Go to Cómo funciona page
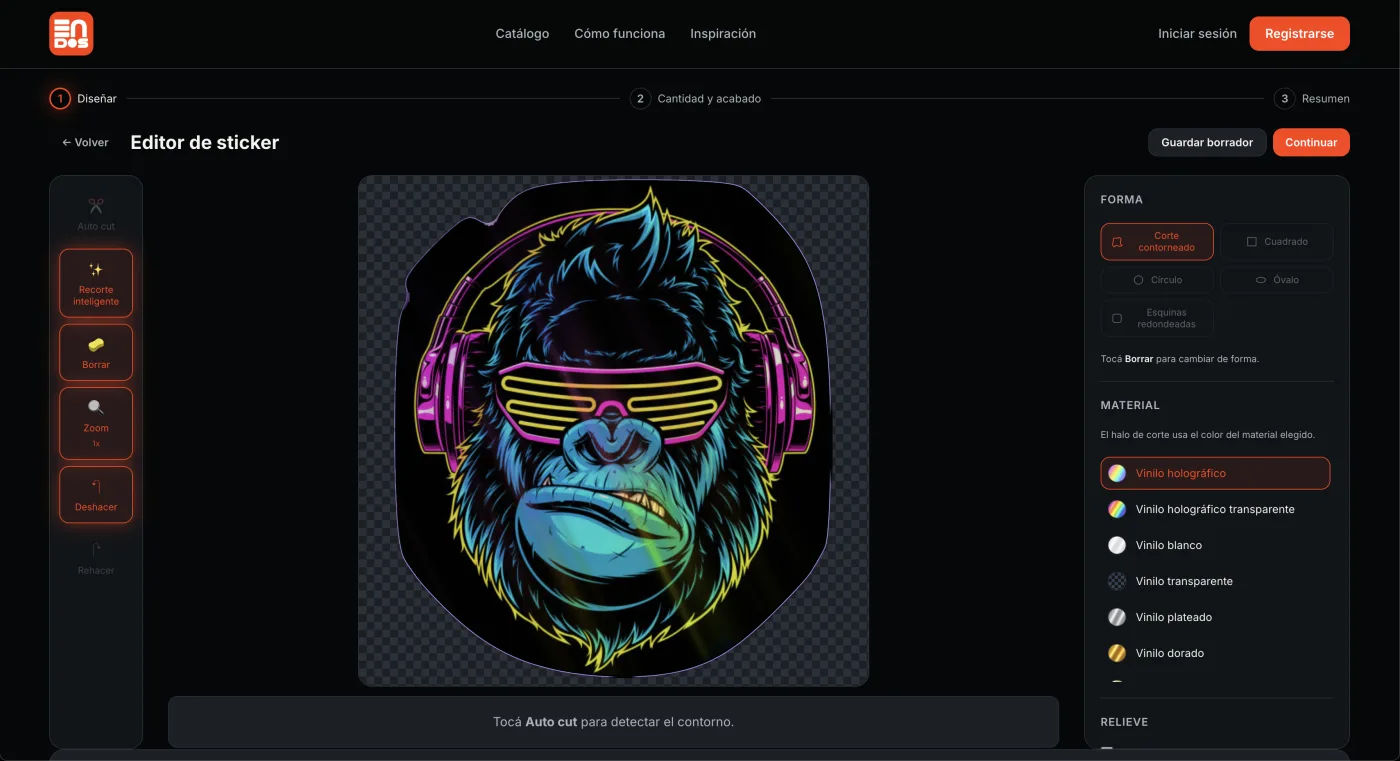The image size is (1400, 761). (620, 34)
